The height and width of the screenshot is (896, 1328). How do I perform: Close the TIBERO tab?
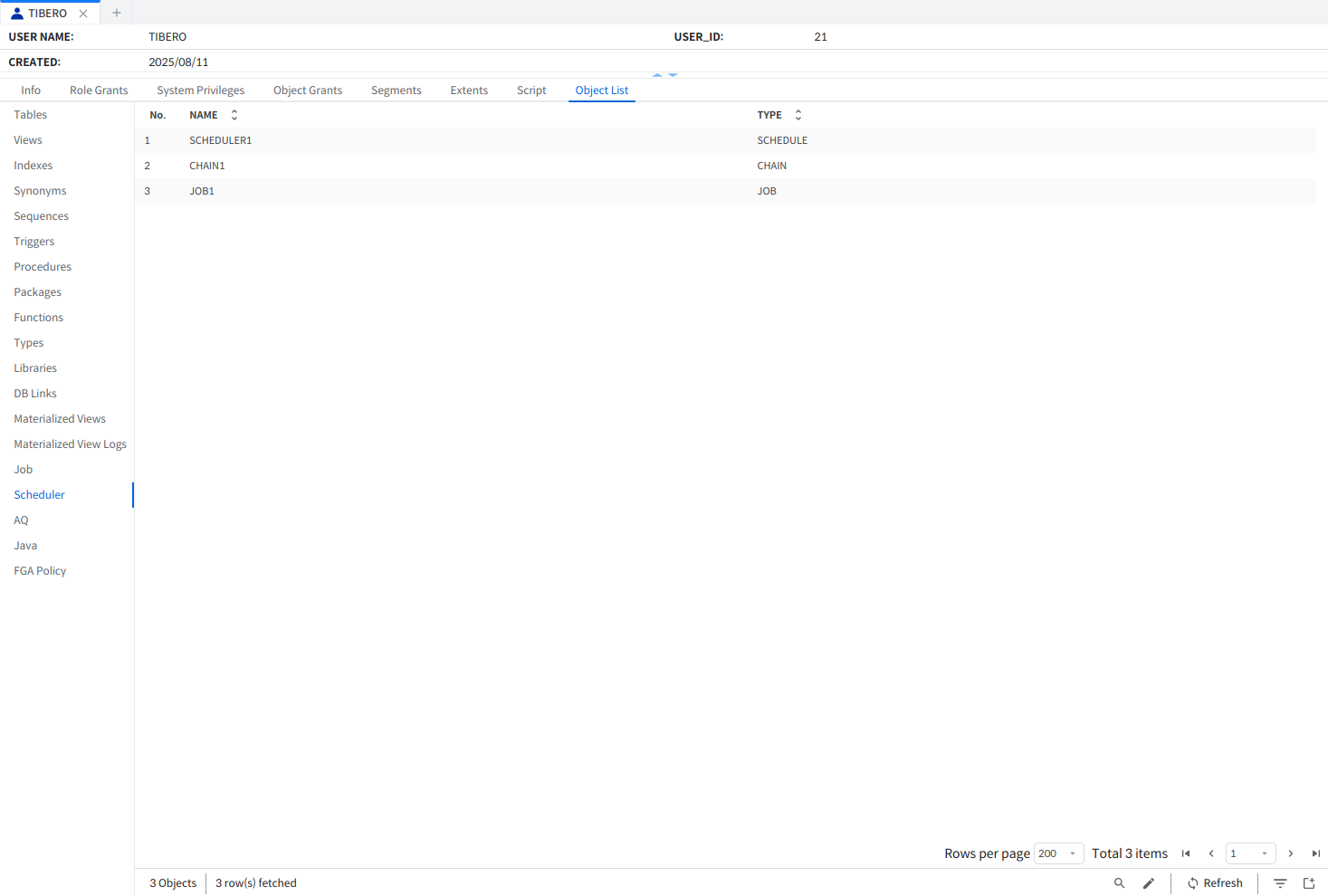pyautogui.click(x=83, y=14)
